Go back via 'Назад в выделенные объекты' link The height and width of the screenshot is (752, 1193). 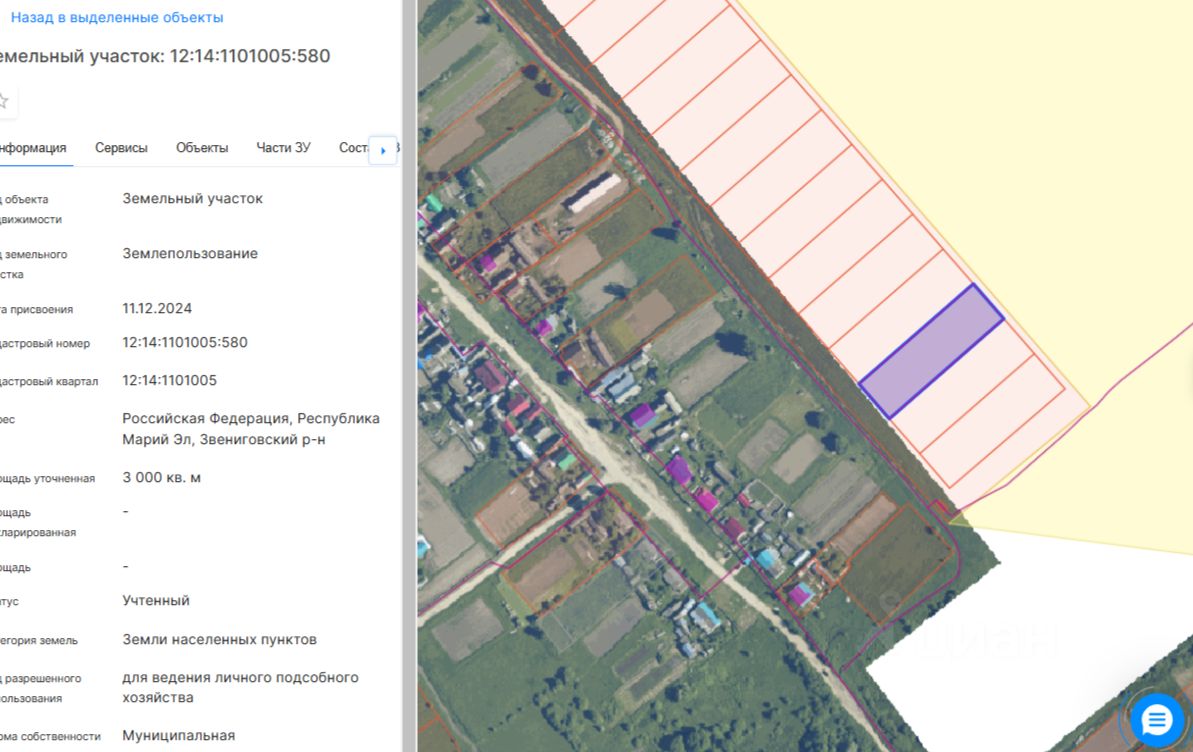(x=116, y=17)
